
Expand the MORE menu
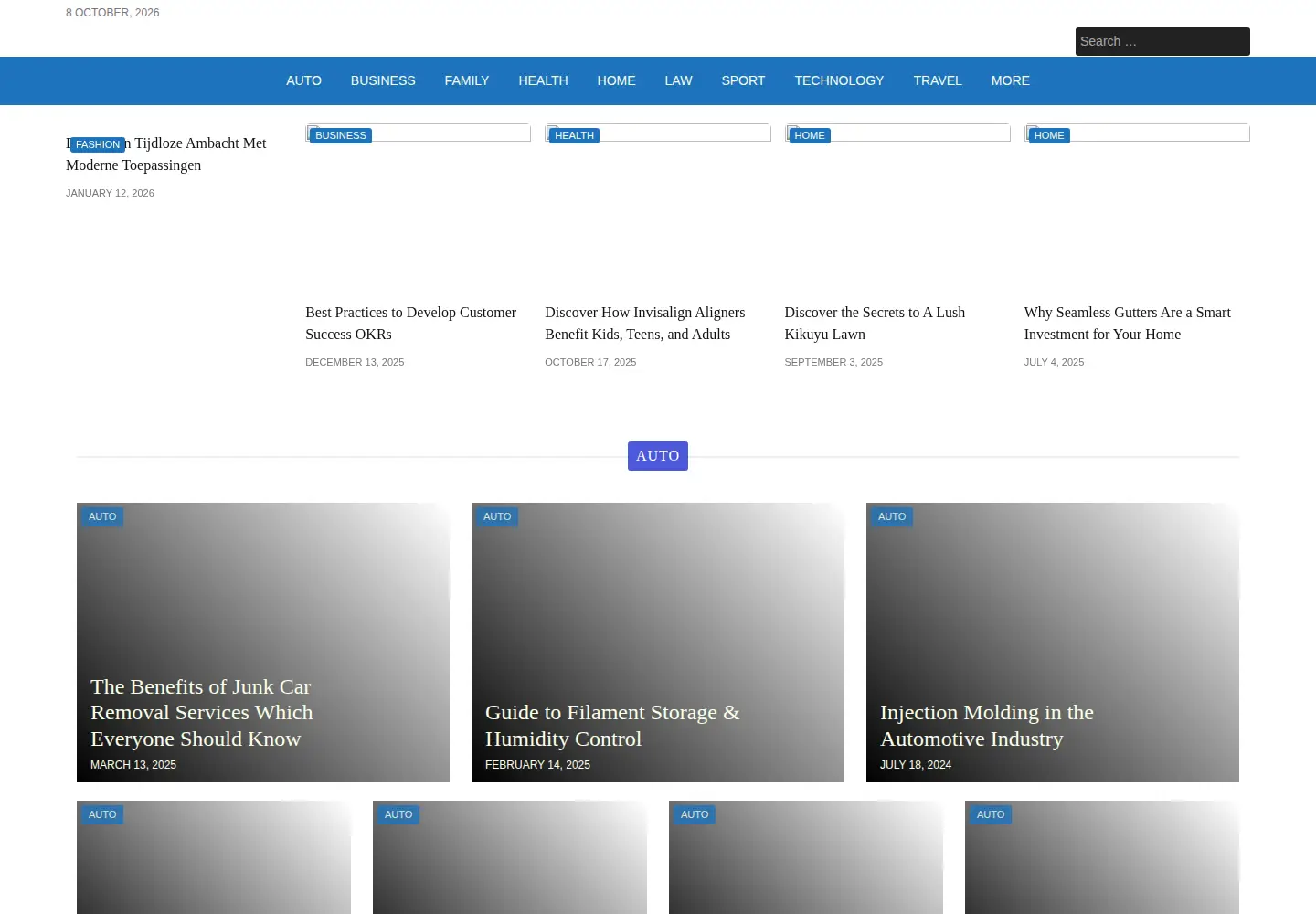(x=1010, y=80)
